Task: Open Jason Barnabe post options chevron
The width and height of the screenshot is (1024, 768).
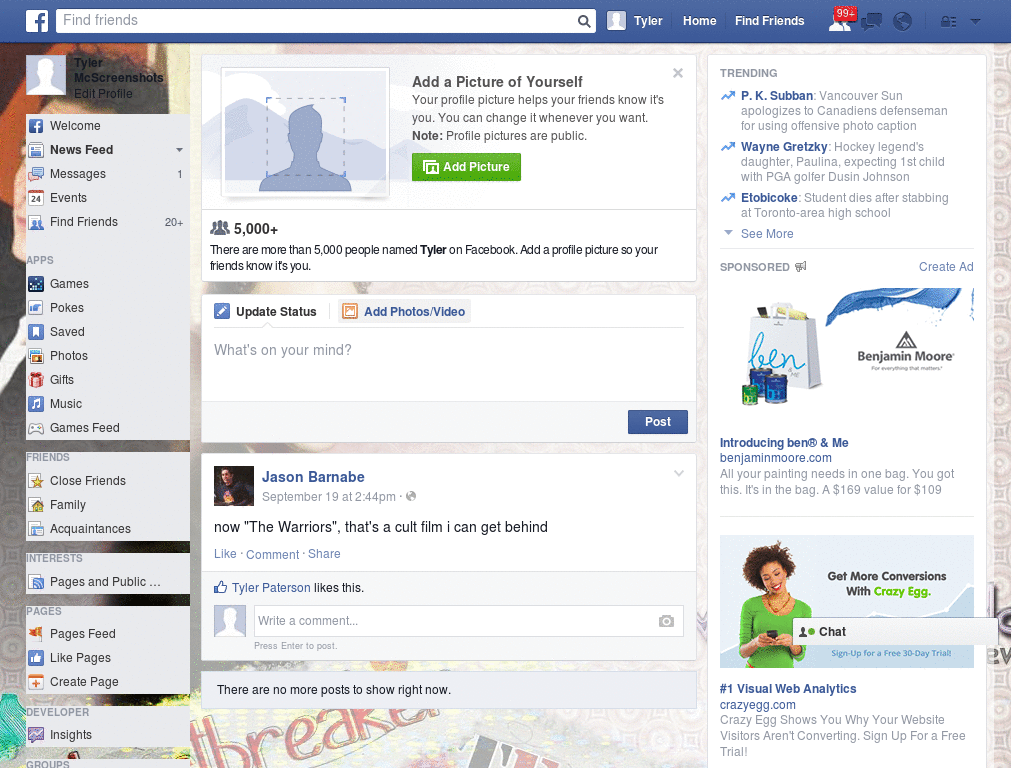Action: tap(679, 474)
